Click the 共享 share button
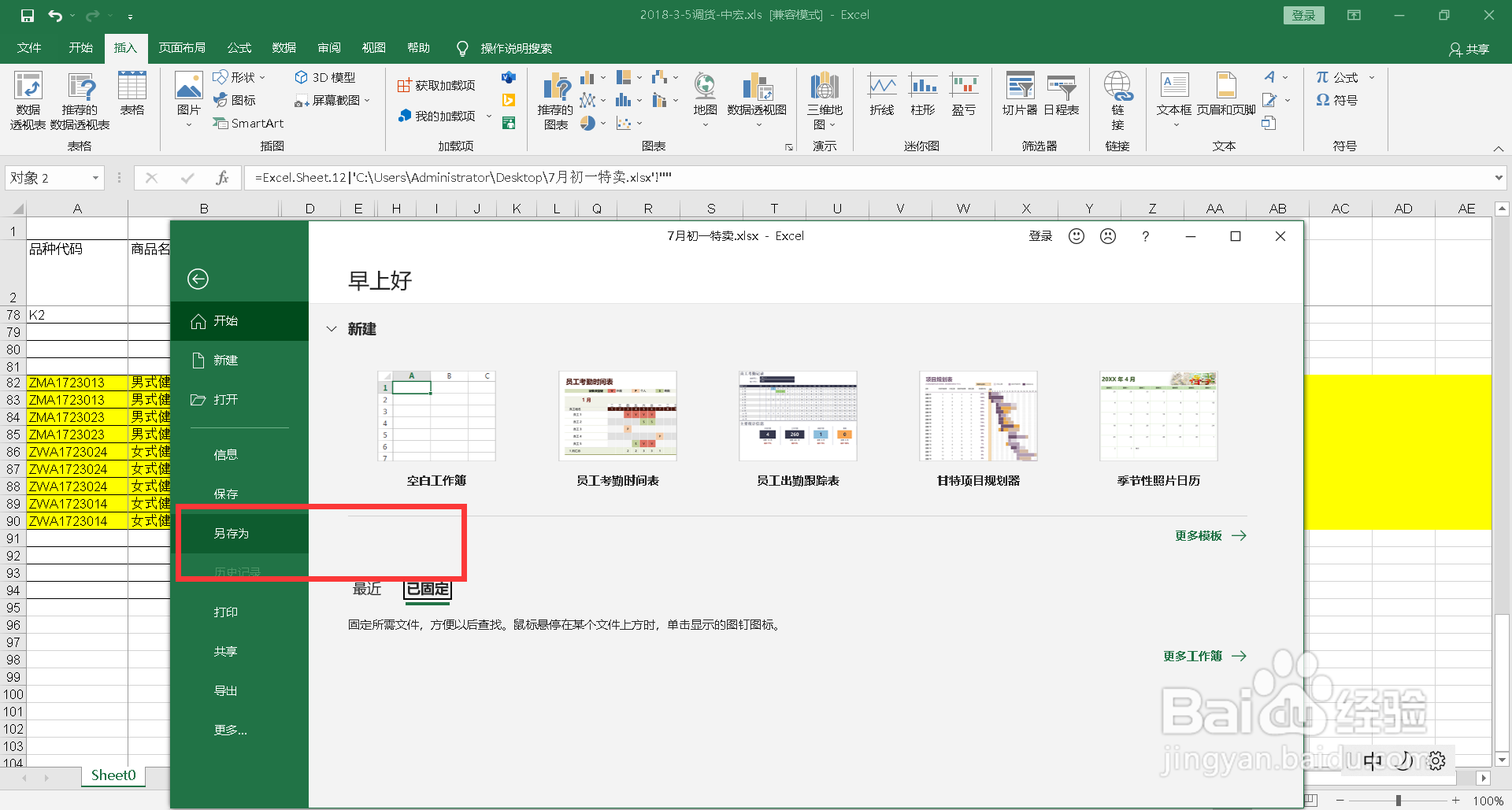 (x=1469, y=49)
